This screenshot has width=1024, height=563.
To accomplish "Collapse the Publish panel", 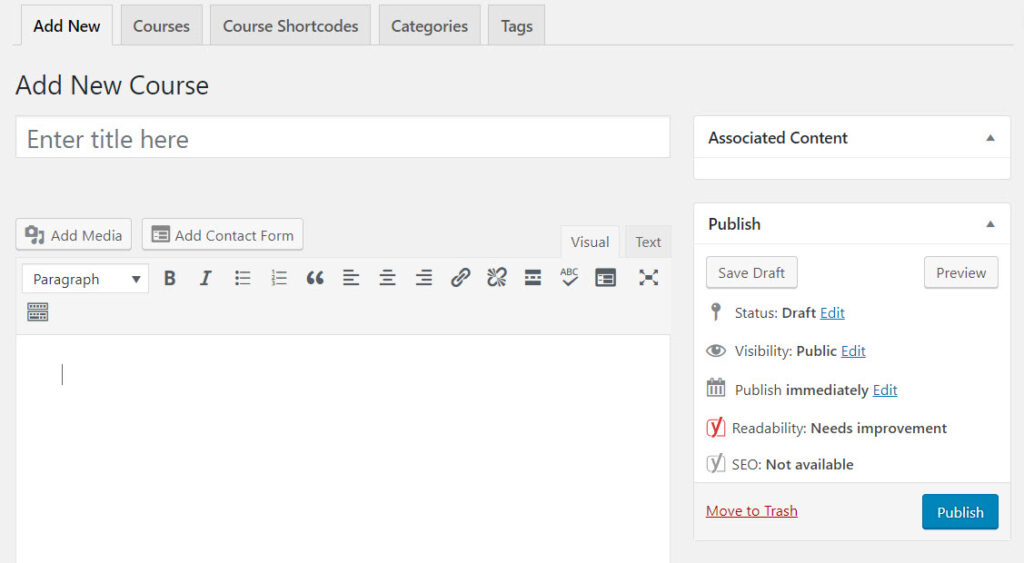I will (x=990, y=224).
